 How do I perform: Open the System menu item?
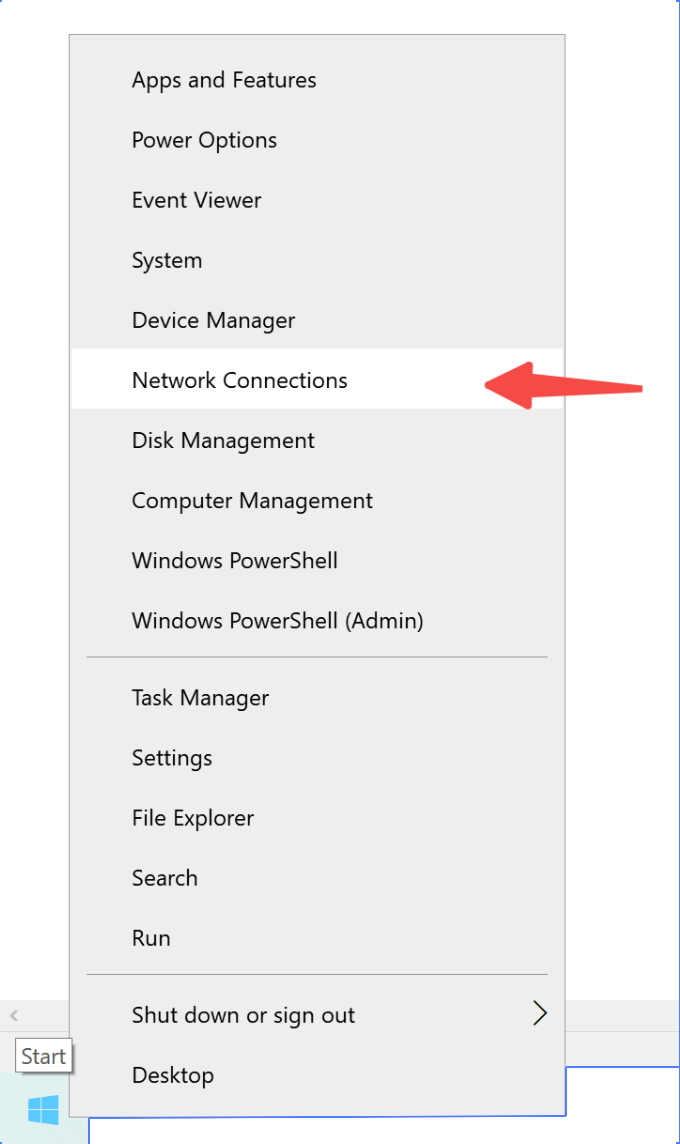coord(167,260)
